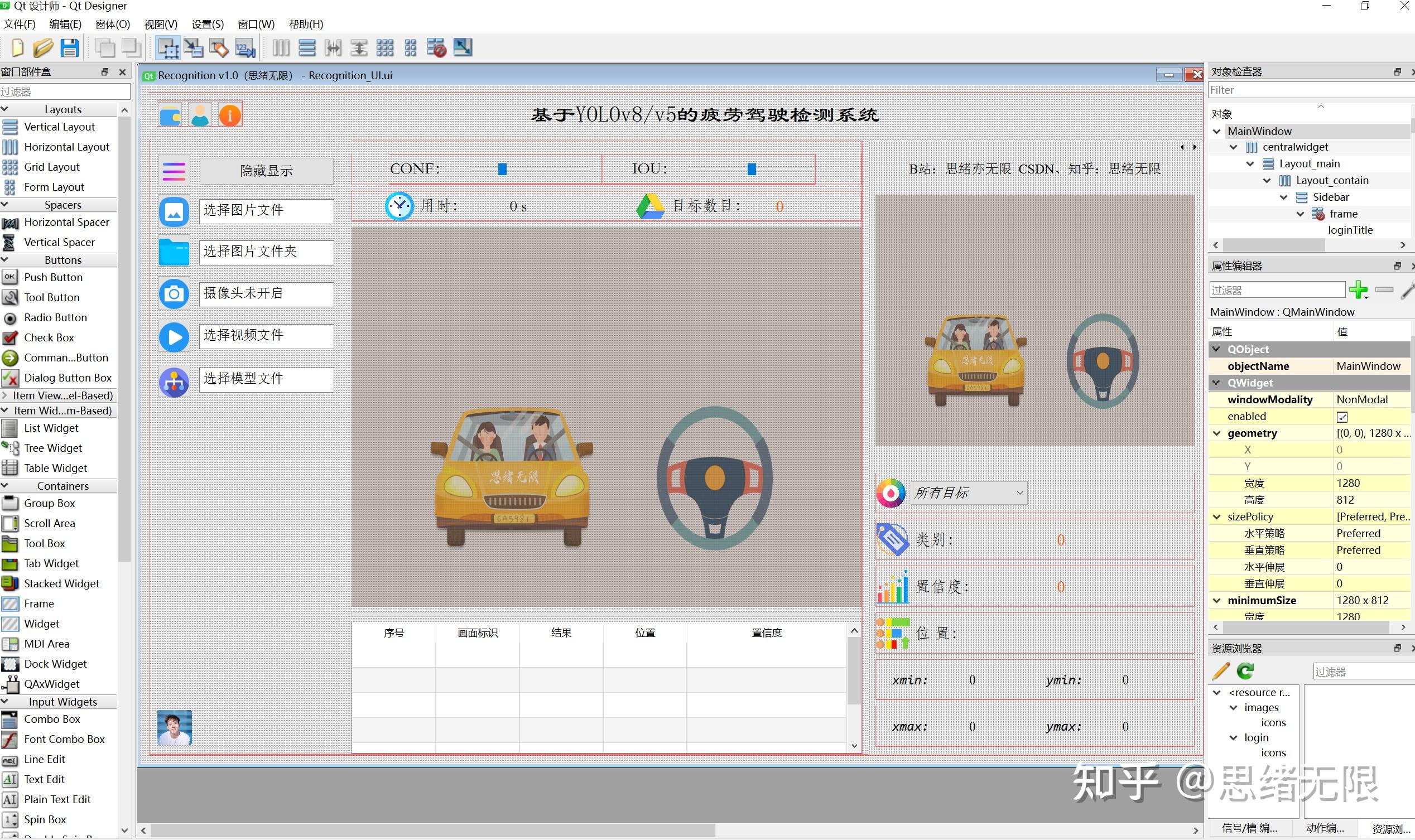This screenshot has height=840, width=1415.
Task: Click the 隐藏显示 button
Action: point(266,170)
